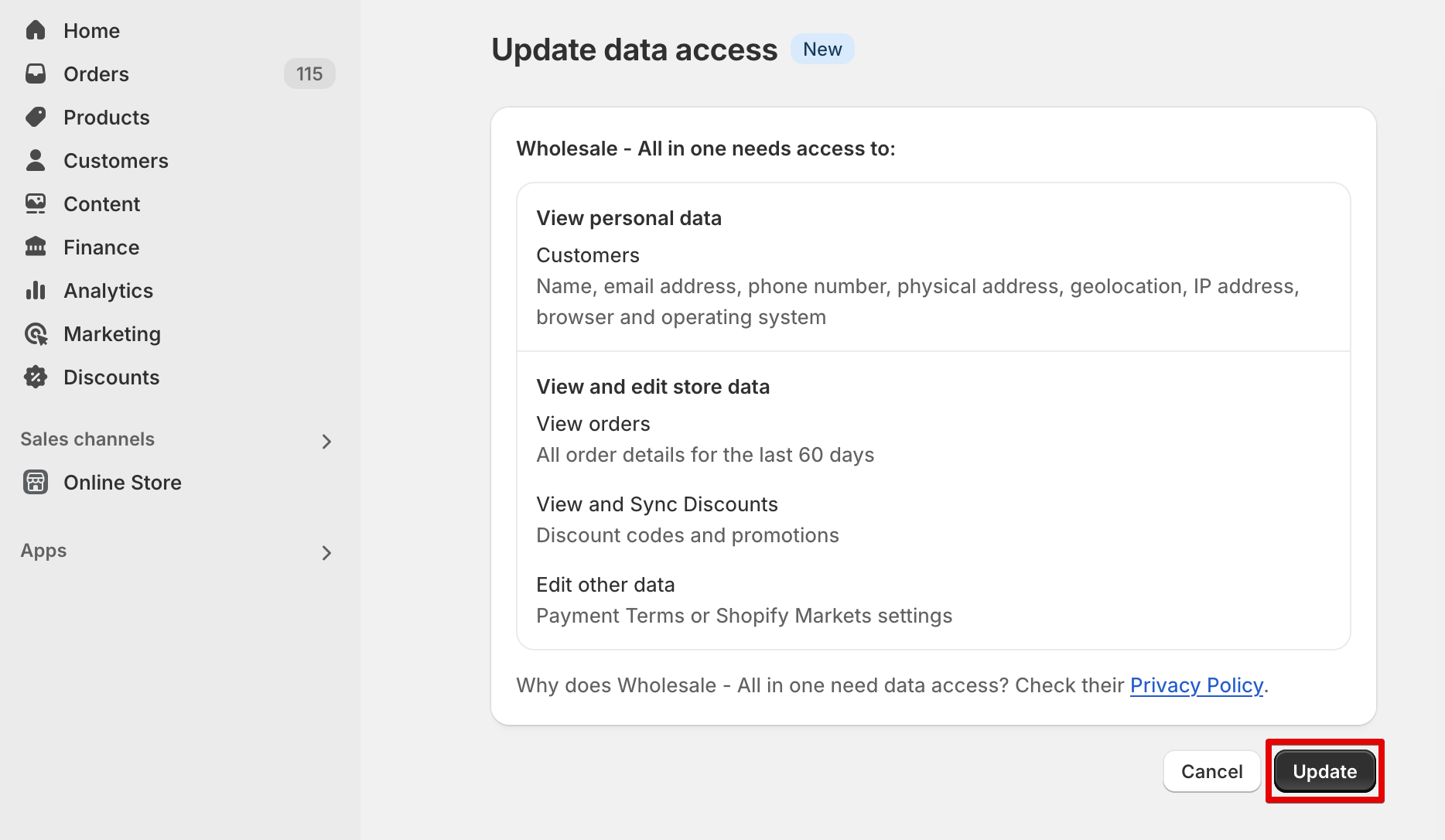Expand the Apps section chevron

coord(326,552)
